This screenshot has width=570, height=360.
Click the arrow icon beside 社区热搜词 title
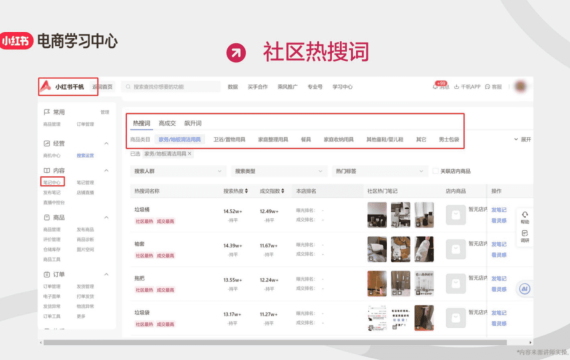pos(236,53)
